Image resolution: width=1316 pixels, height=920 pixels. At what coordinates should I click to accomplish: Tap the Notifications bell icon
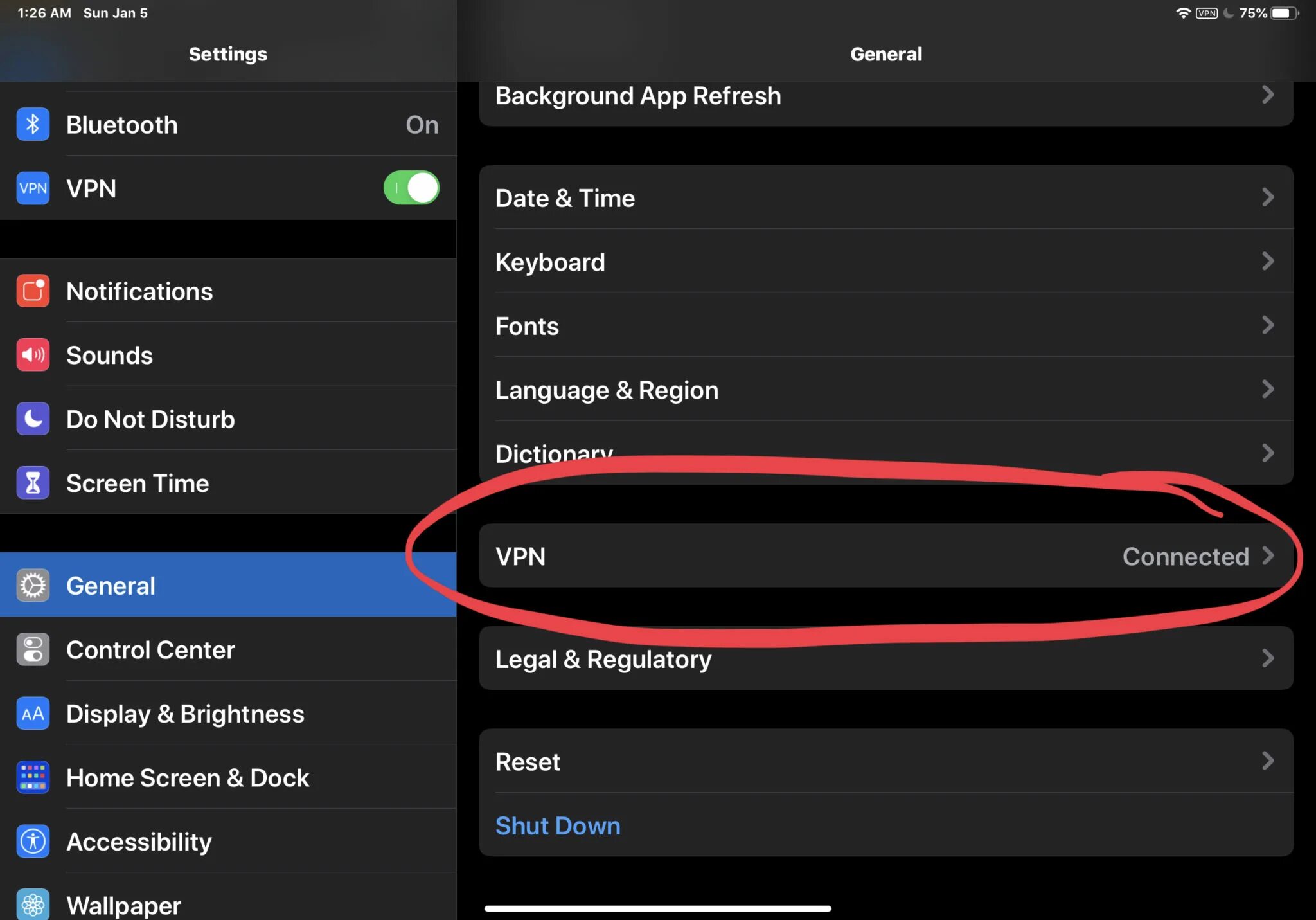coord(33,290)
